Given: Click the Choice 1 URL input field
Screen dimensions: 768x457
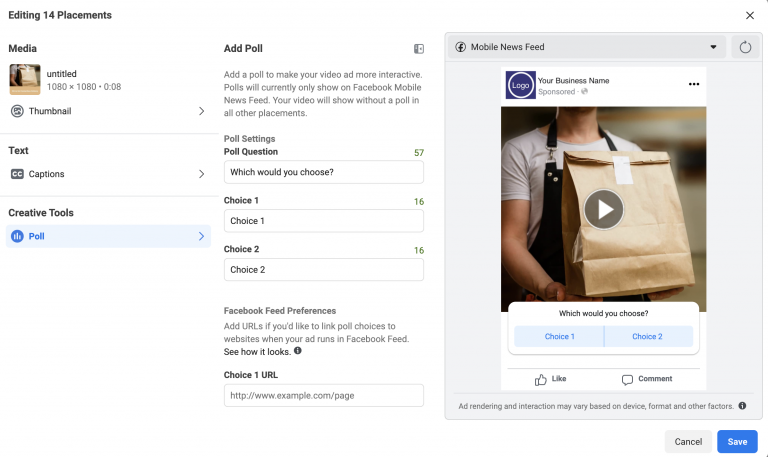Looking at the screenshot, I should click(323, 395).
